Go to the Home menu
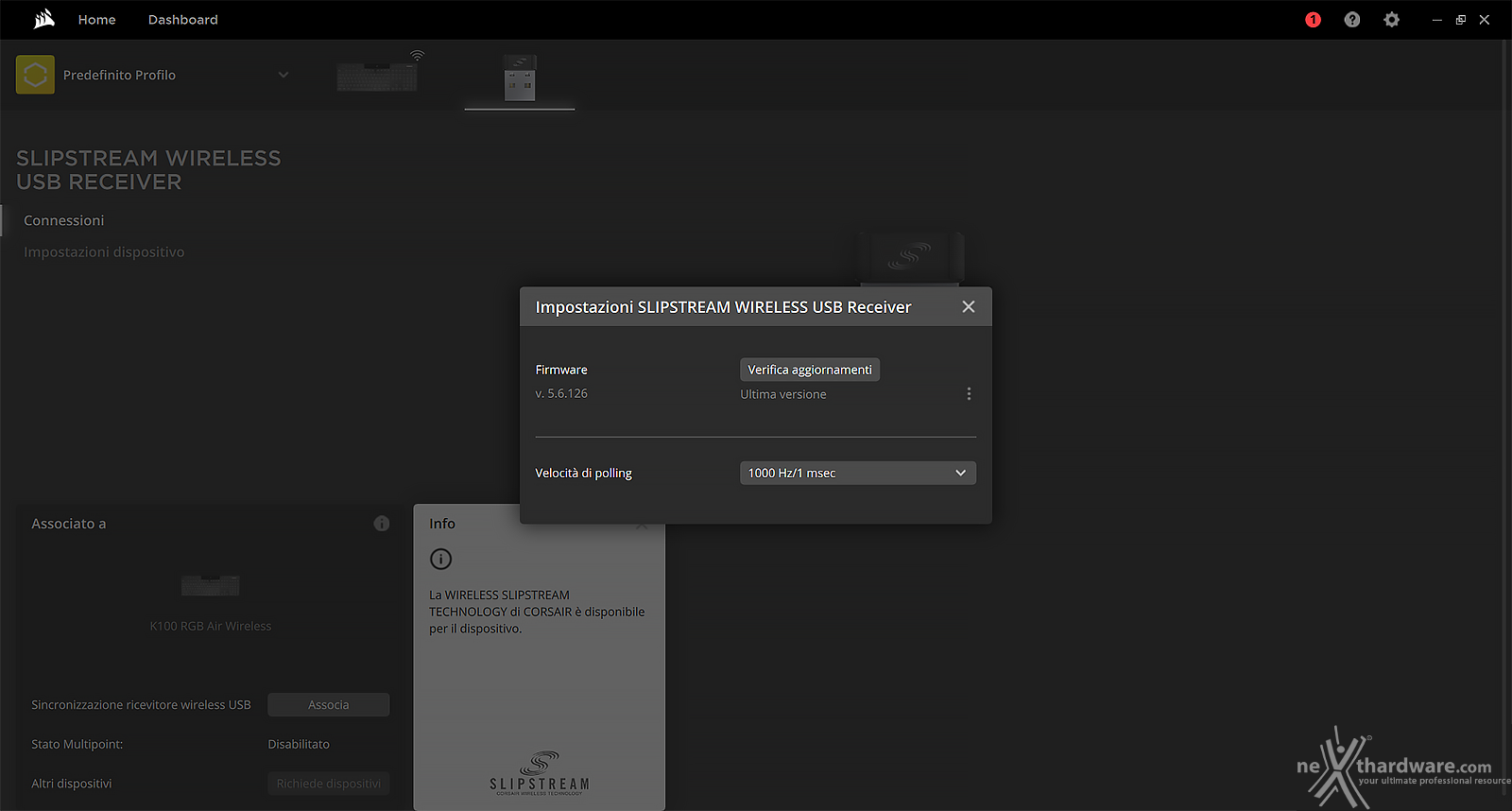This screenshot has width=1512, height=811. point(97,20)
